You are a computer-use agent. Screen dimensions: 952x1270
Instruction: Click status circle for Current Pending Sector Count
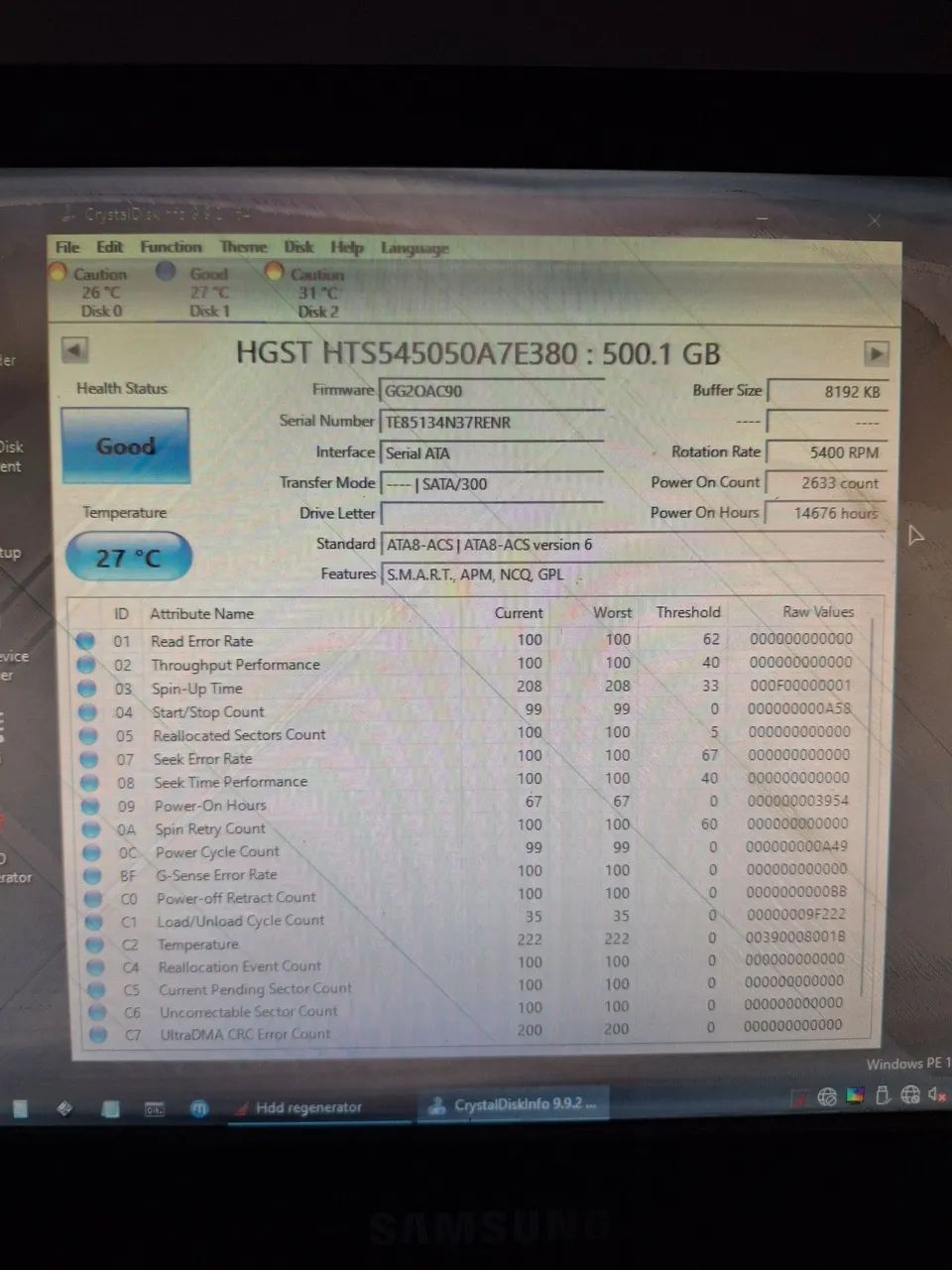97,989
